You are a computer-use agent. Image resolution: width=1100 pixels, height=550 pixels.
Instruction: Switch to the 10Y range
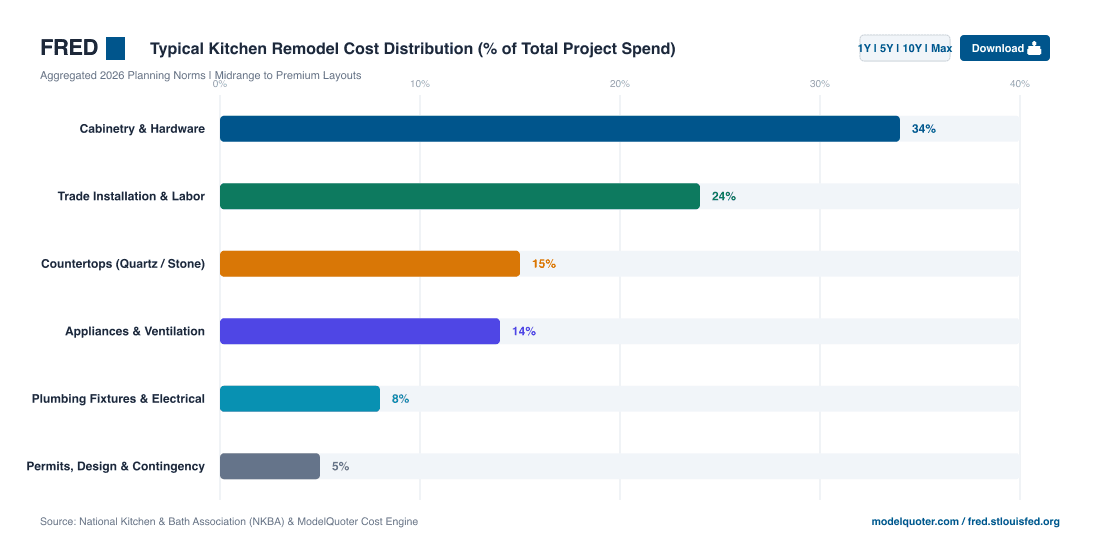click(x=912, y=48)
